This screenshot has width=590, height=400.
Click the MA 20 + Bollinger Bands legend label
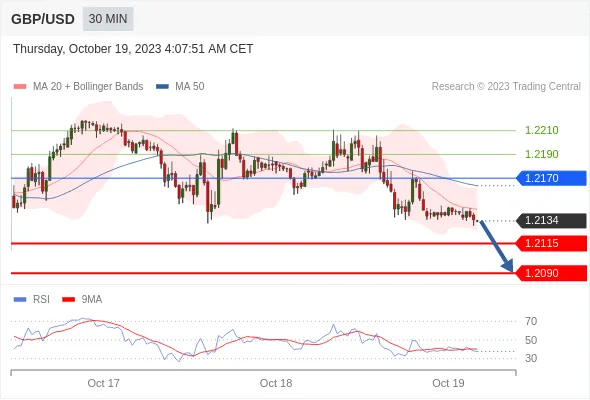pyautogui.click(x=88, y=87)
